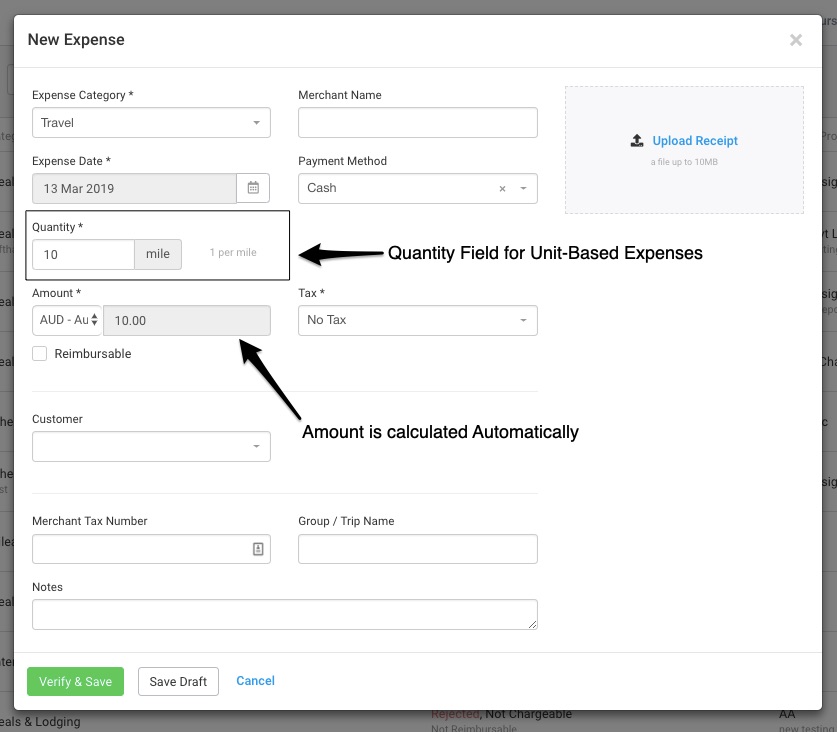Click the Verify & Save button

click(75, 681)
